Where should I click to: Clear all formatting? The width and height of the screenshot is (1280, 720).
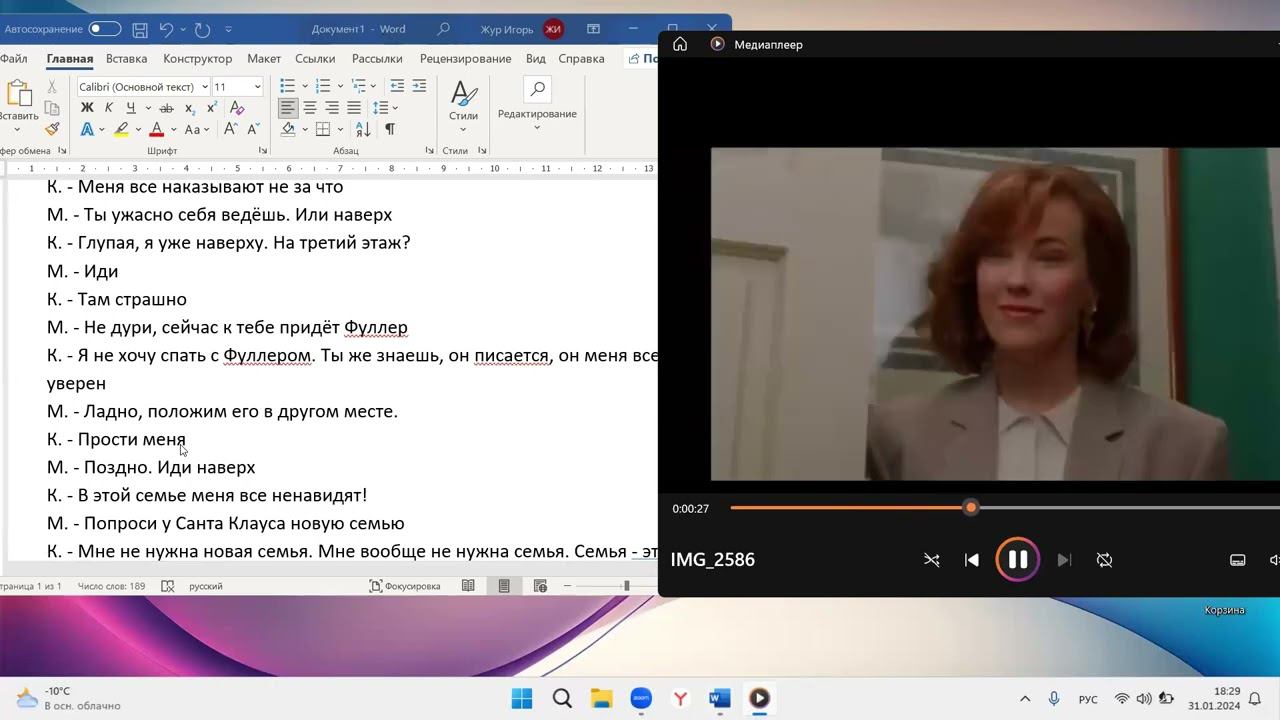[237, 108]
